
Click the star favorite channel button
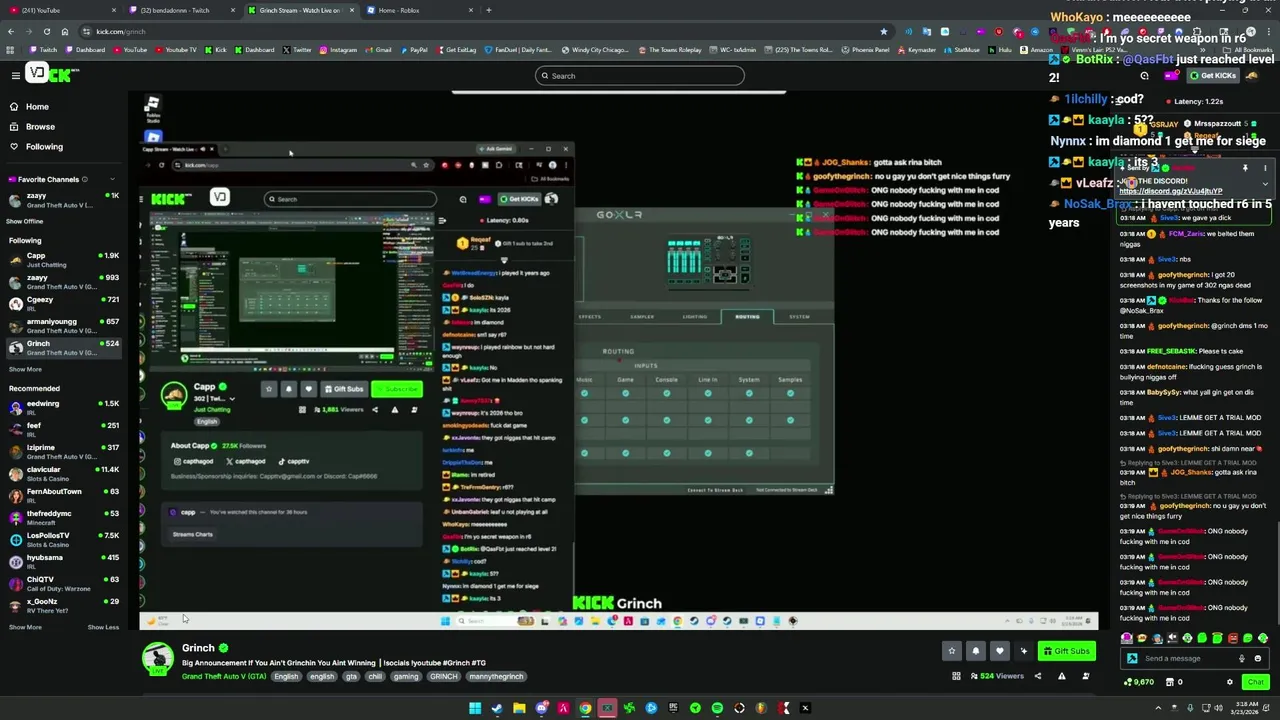(x=952, y=651)
